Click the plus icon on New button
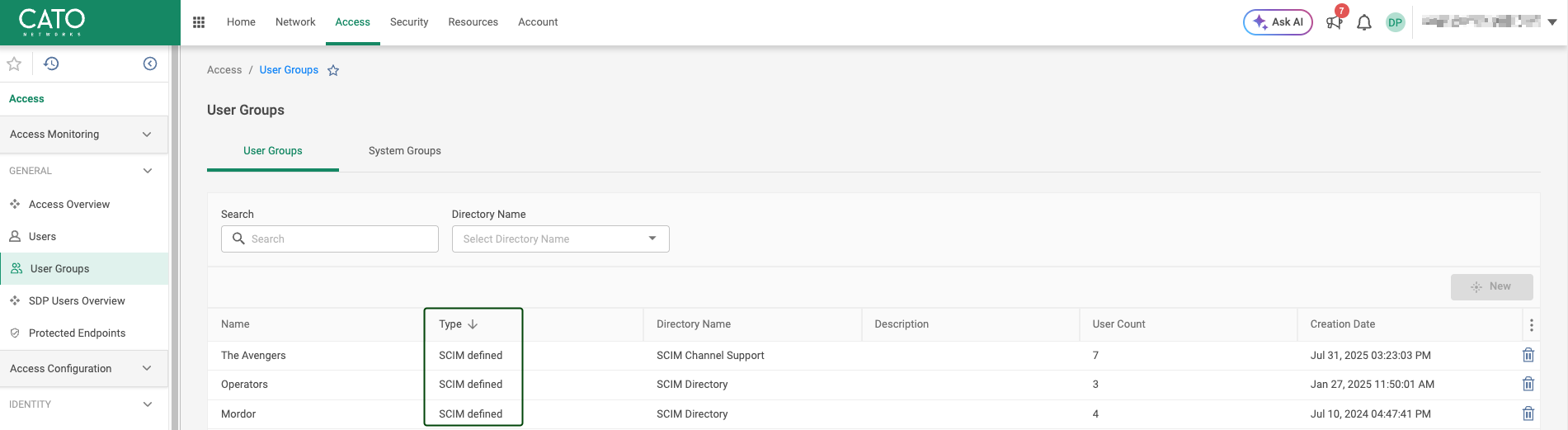Image resolution: width=1568 pixels, height=430 pixels. [x=1476, y=286]
